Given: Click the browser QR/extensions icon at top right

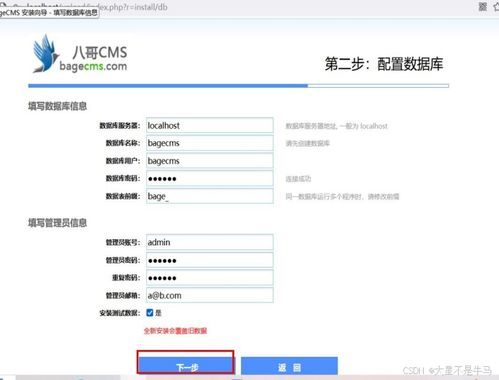Looking at the screenshot, I should [483, 6].
